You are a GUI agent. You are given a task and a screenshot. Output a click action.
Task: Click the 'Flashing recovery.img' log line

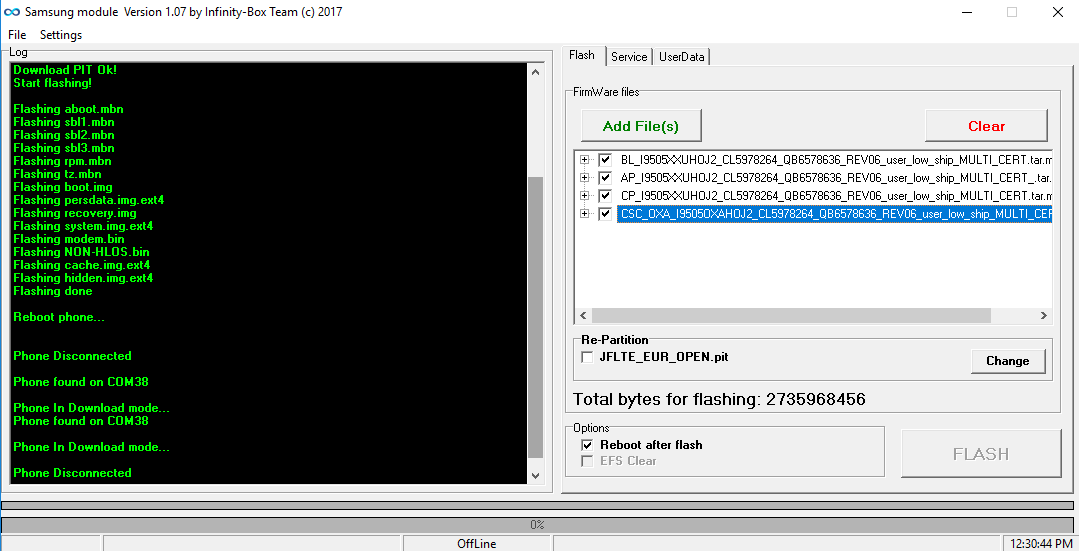(75, 213)
